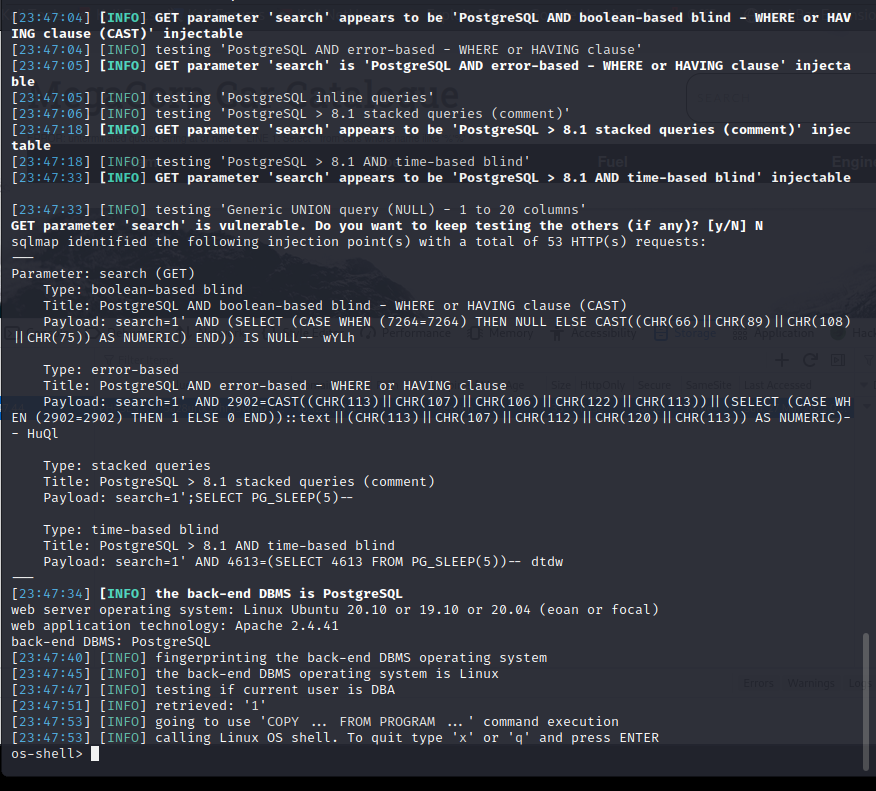Click "testing if current user is DBA" line
The height and width of the screenshot is (791, 876).
(x=203, y=690)
